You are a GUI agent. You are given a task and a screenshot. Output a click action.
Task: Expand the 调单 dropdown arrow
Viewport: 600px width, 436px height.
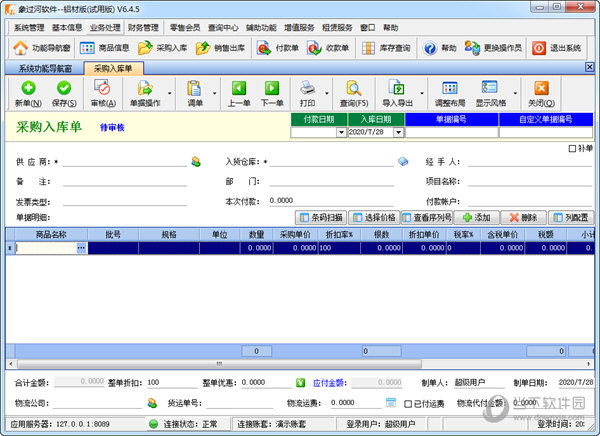tap(214, 93)
